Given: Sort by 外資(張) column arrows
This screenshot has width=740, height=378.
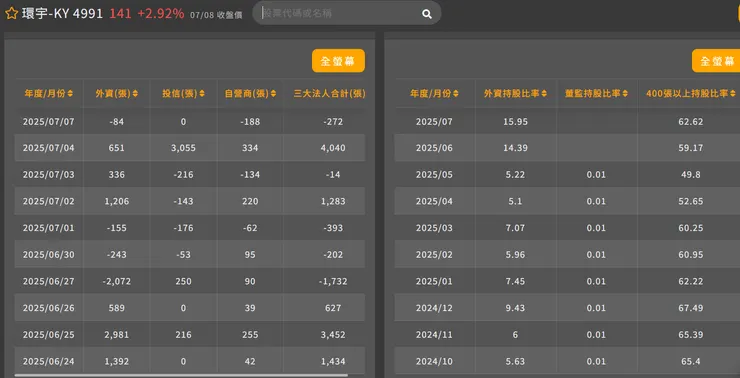Looking at the screenshot, I should 135,93.
